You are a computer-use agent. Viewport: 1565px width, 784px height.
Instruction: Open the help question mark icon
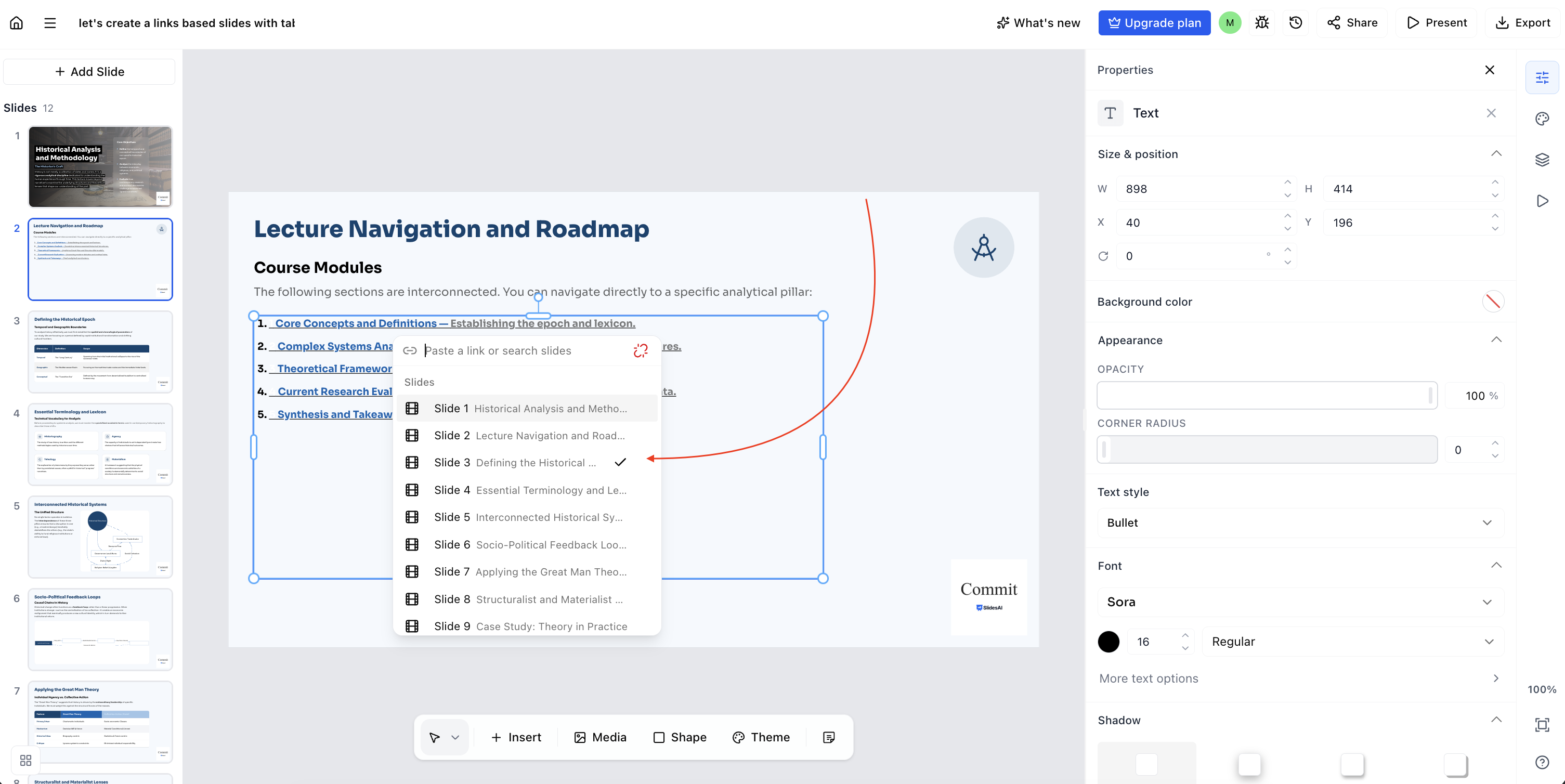(x=1542, y=762)
